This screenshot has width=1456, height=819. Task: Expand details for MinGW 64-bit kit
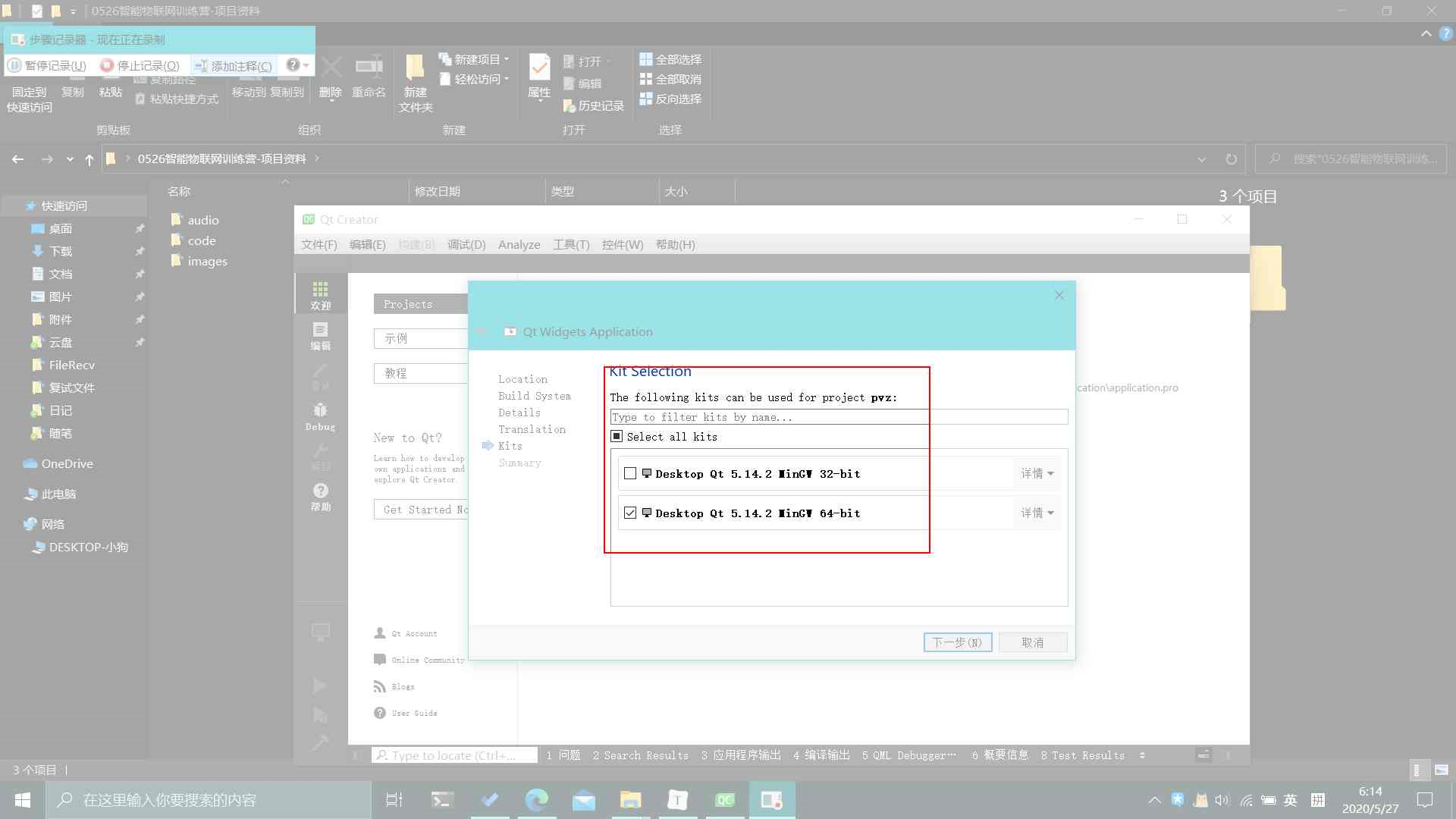(1037, 513)
